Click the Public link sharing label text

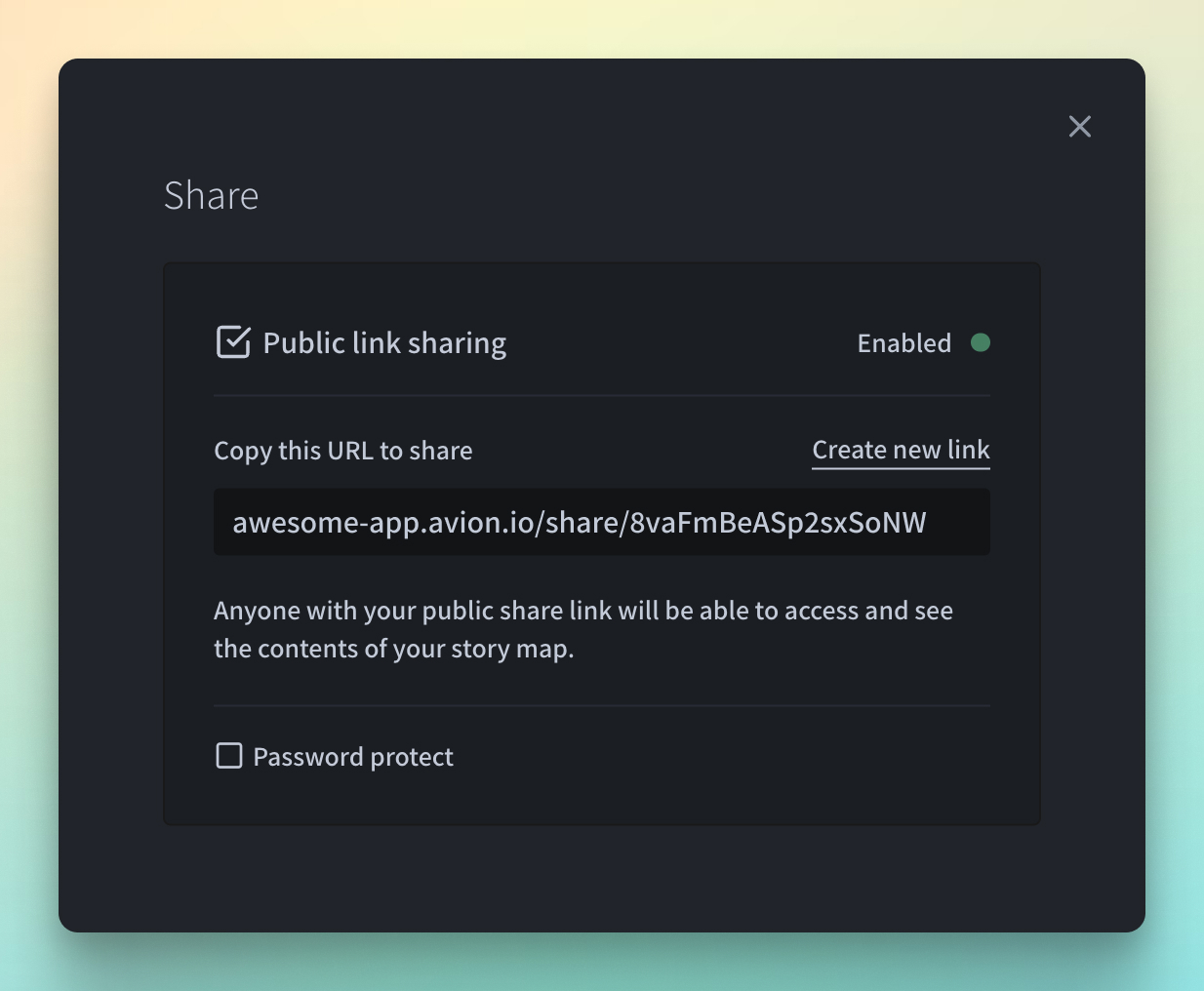[384, 343]
